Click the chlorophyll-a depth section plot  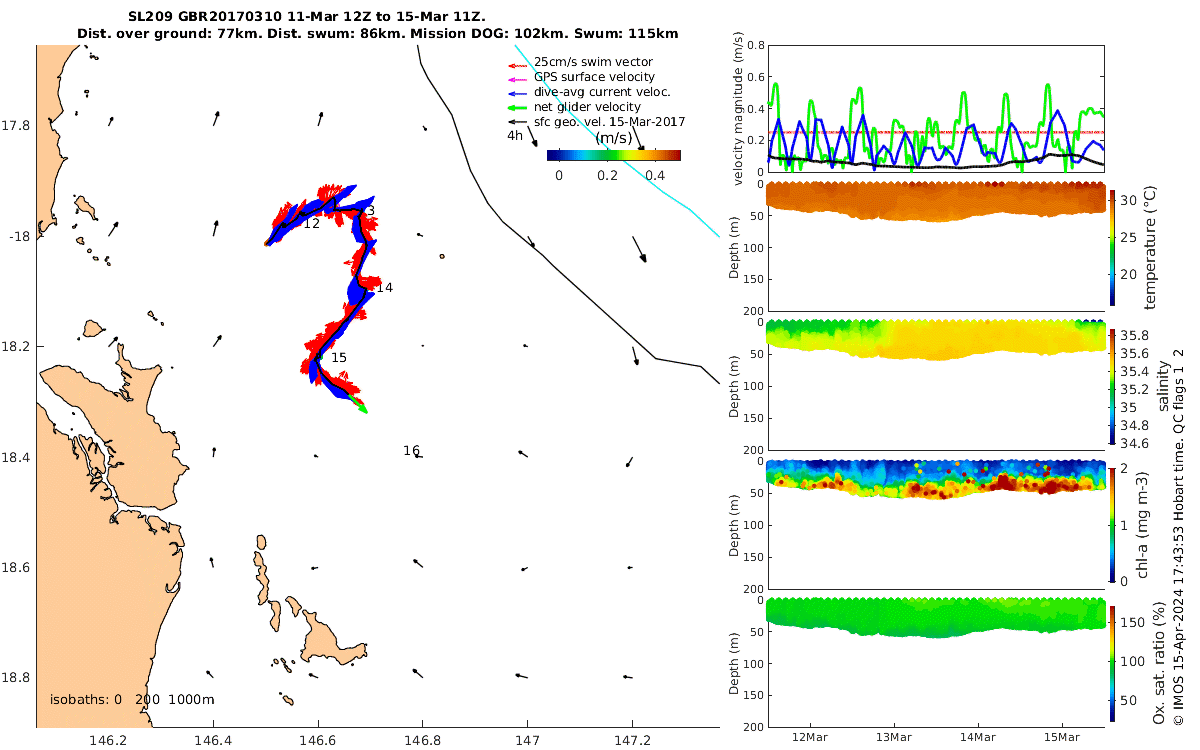click(x=935, y=523)
